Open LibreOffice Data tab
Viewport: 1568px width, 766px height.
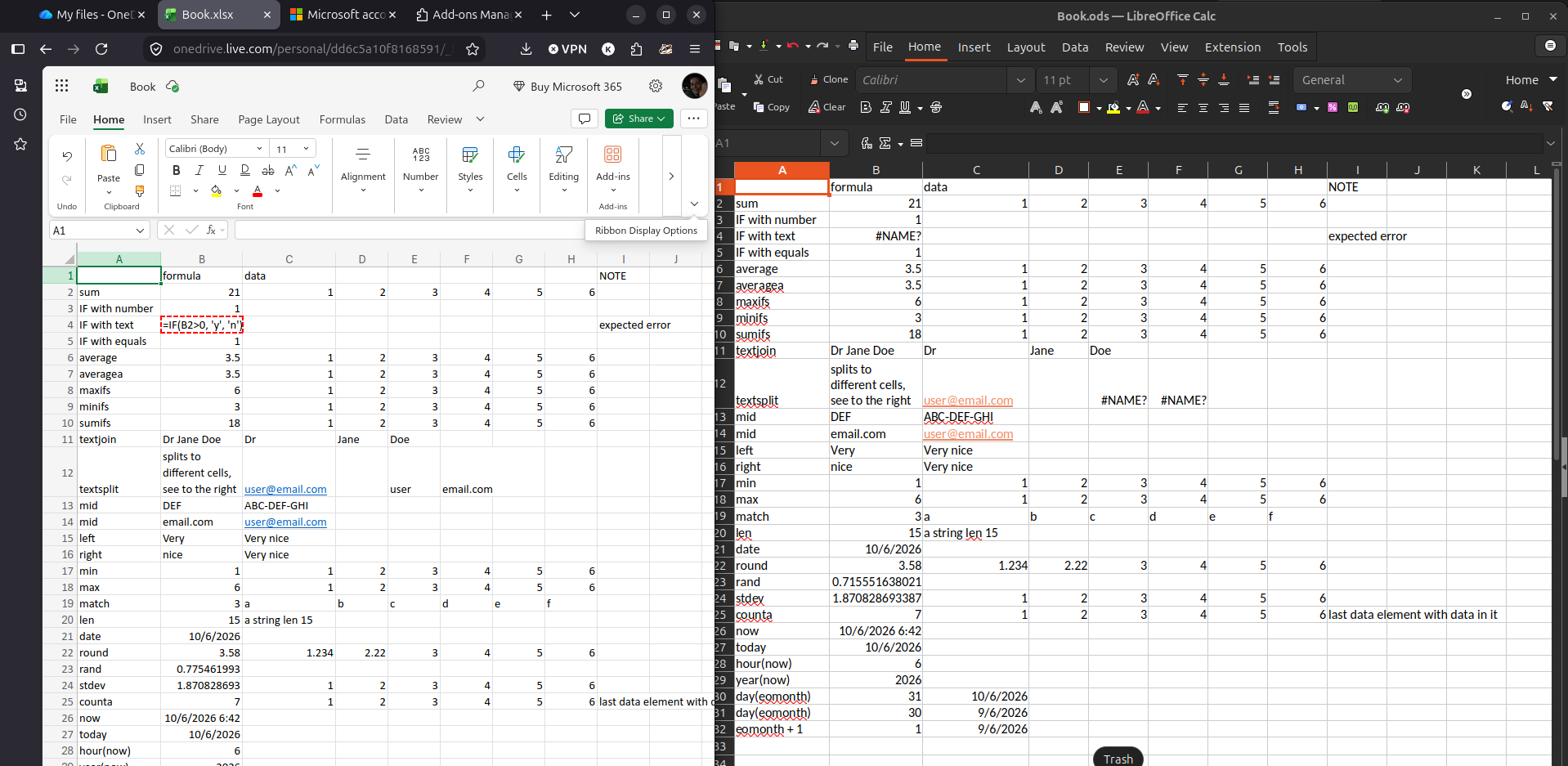click(1075, 47)
